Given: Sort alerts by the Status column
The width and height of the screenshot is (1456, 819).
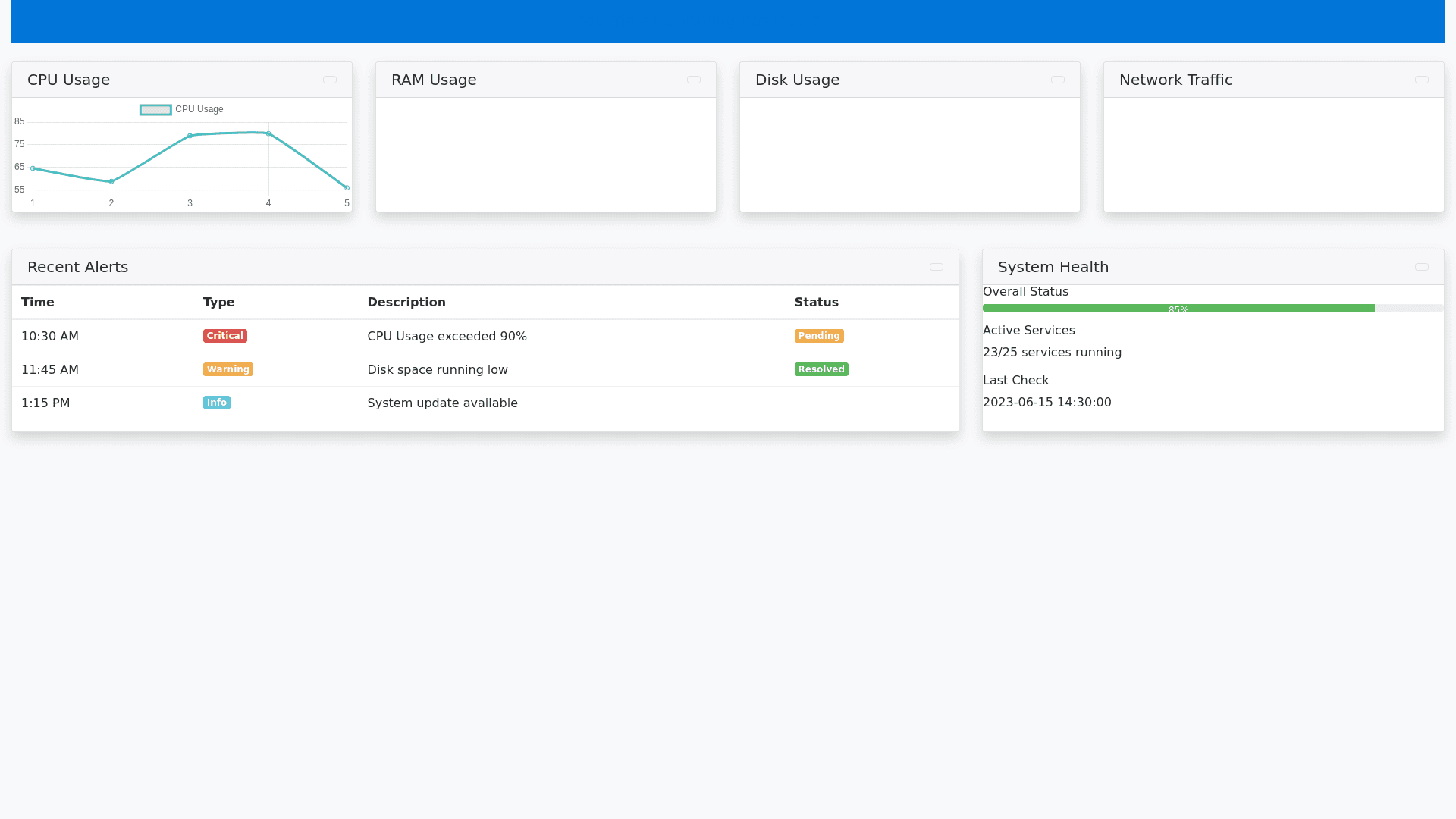Looking at the screenshot, I should pos(816,302).
